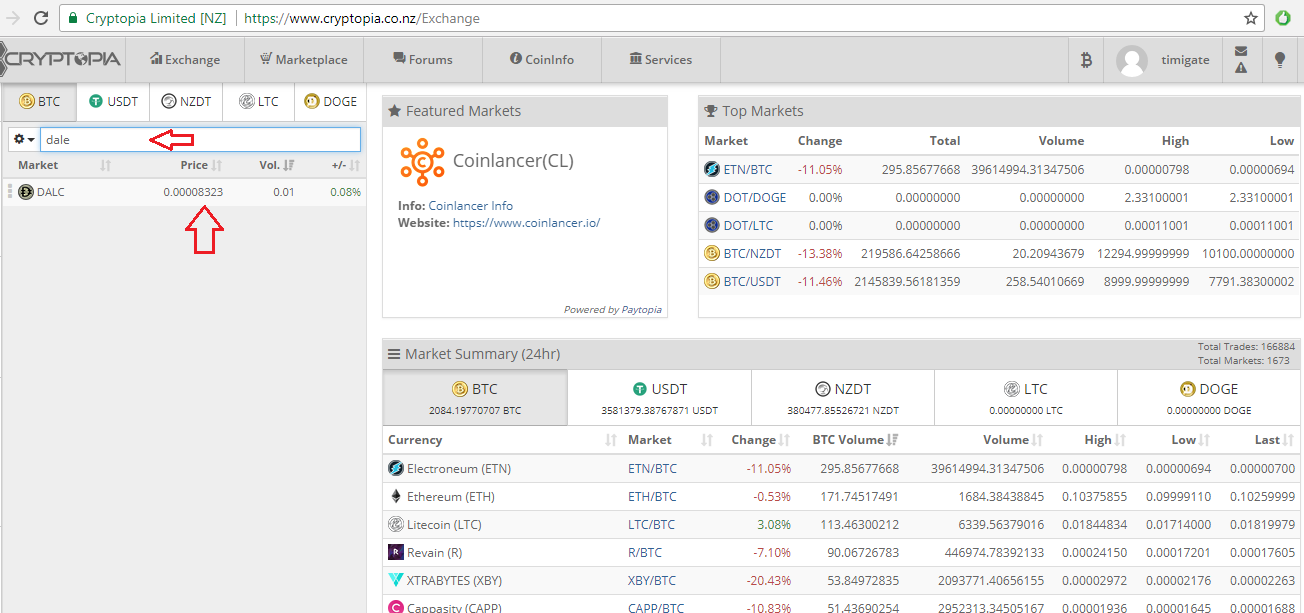Reload the page with the refresh button
The width and height of the screenshot is (1304, 613).
[41, 18]
